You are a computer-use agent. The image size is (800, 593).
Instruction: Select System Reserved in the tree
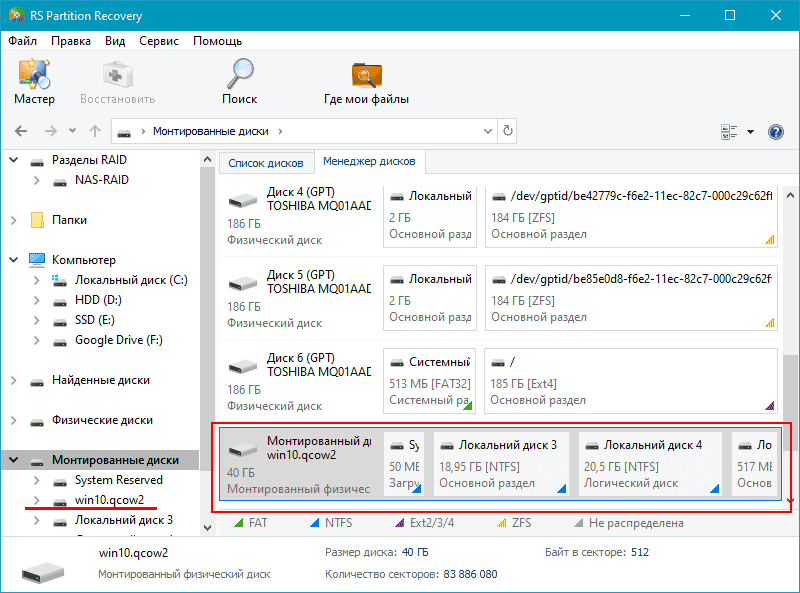coord(118,480)
